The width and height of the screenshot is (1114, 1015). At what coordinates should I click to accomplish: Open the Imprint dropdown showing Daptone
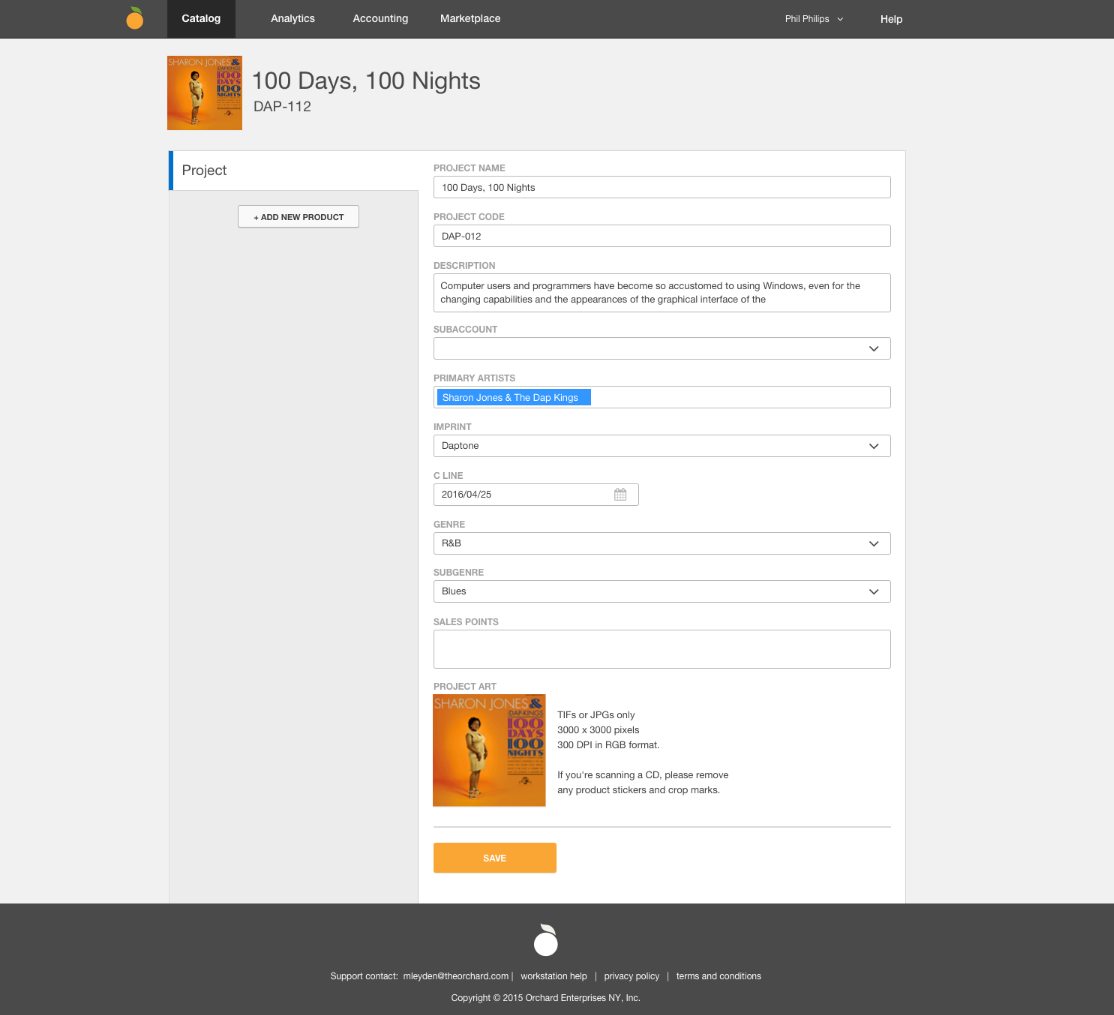pos(661,446)
